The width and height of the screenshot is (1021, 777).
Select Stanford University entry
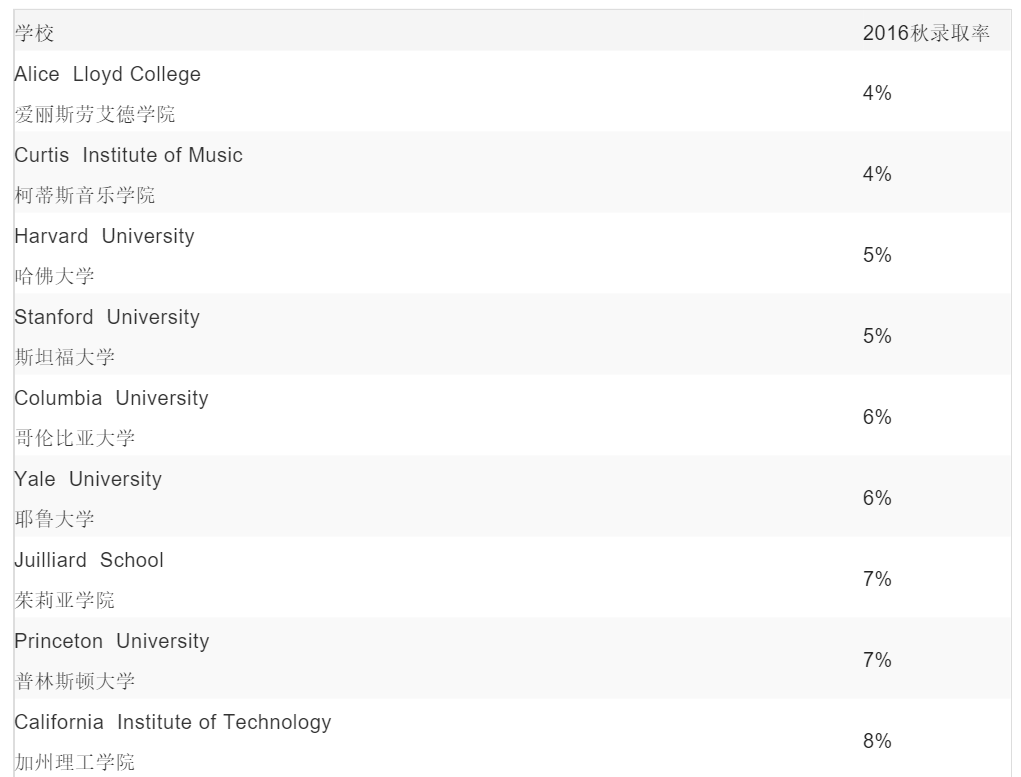point(107,318)
